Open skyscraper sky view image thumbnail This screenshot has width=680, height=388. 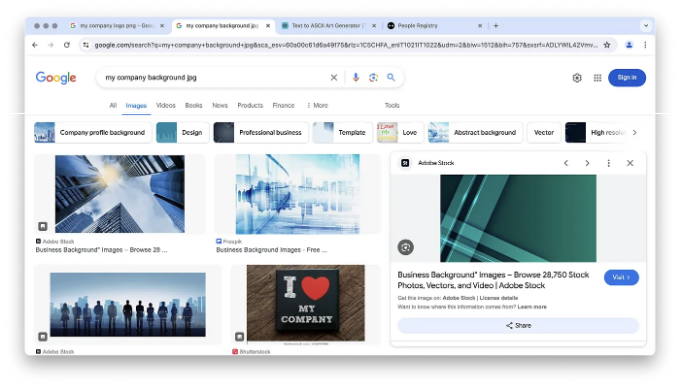(x=120, y=194)
